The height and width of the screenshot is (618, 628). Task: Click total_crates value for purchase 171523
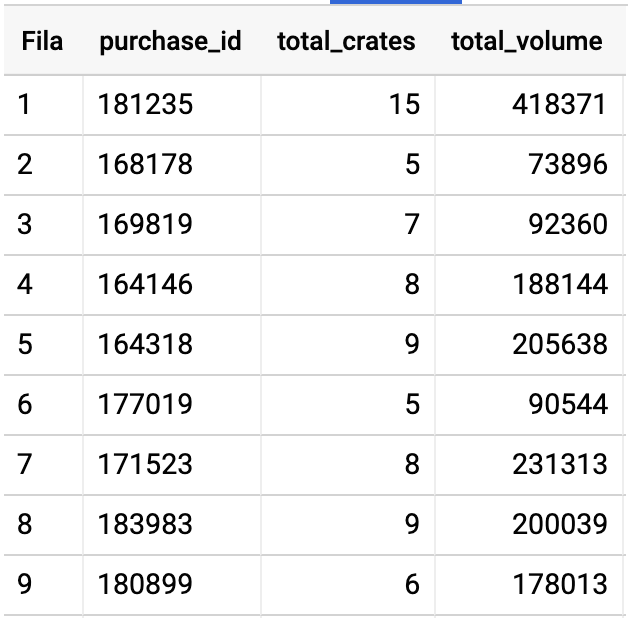(412, 464)
